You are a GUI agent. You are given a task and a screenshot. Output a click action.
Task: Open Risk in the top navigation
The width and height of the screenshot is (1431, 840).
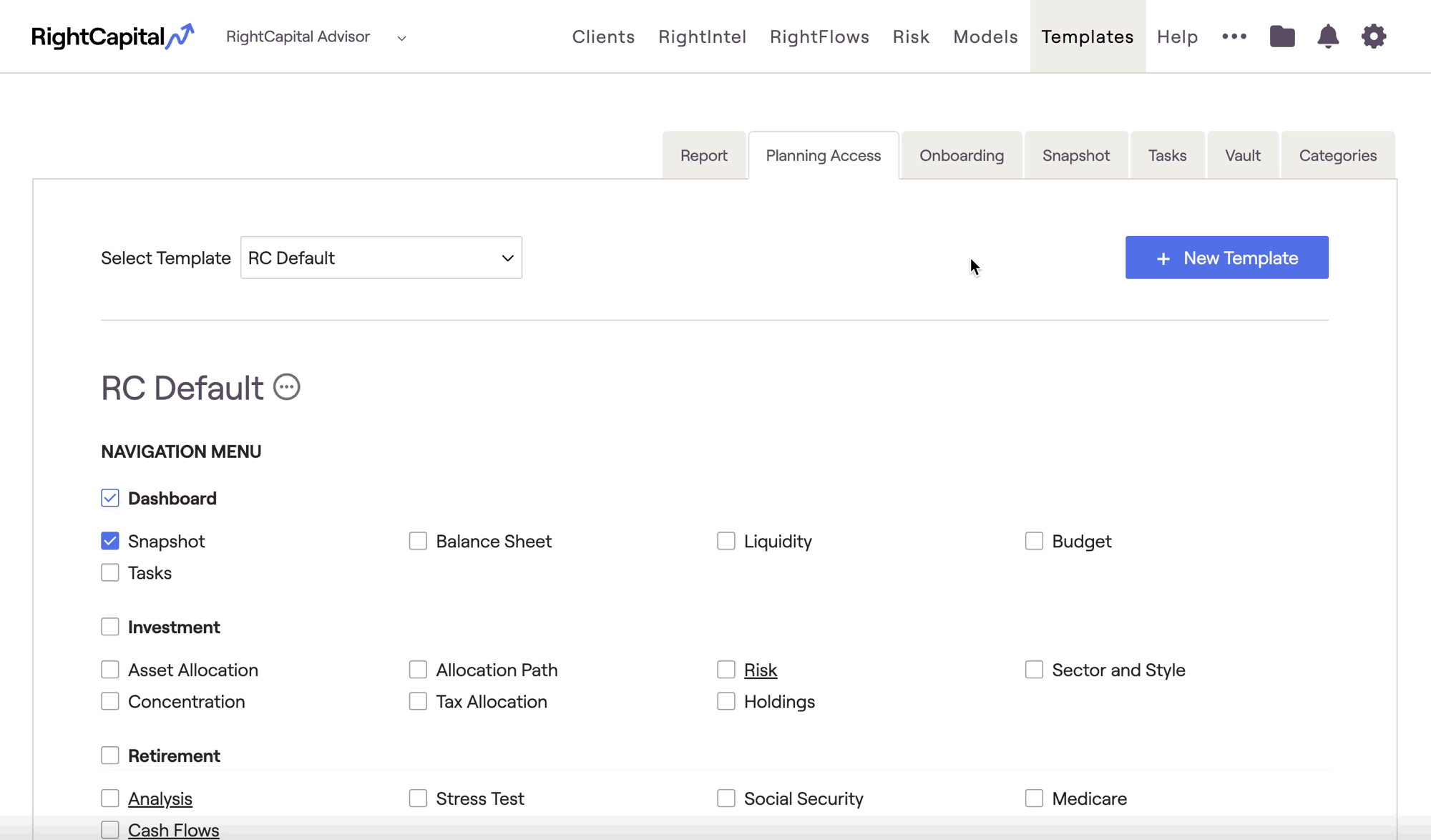pyautogui.click(x=911, y=36)
